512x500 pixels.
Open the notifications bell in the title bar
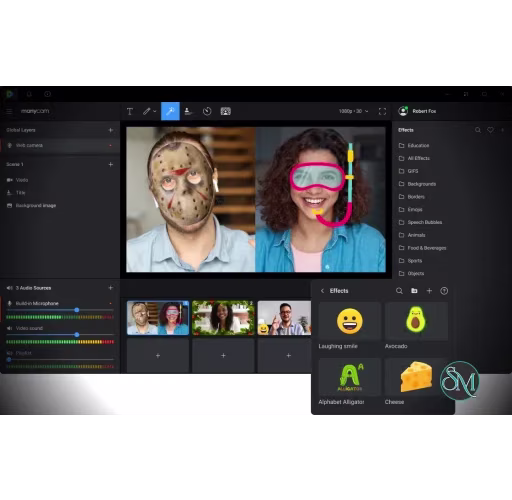pos(29,94)
